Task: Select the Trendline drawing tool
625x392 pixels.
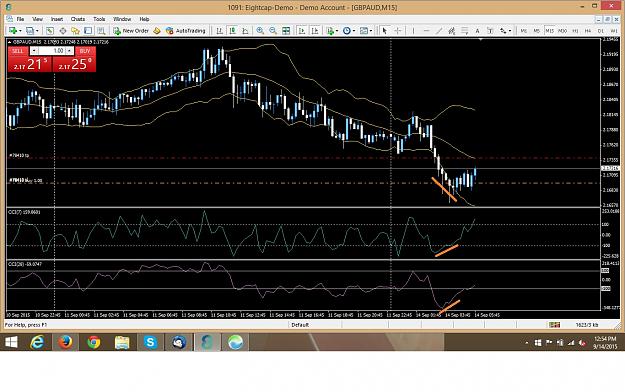Action: click(x=439, y=31)
